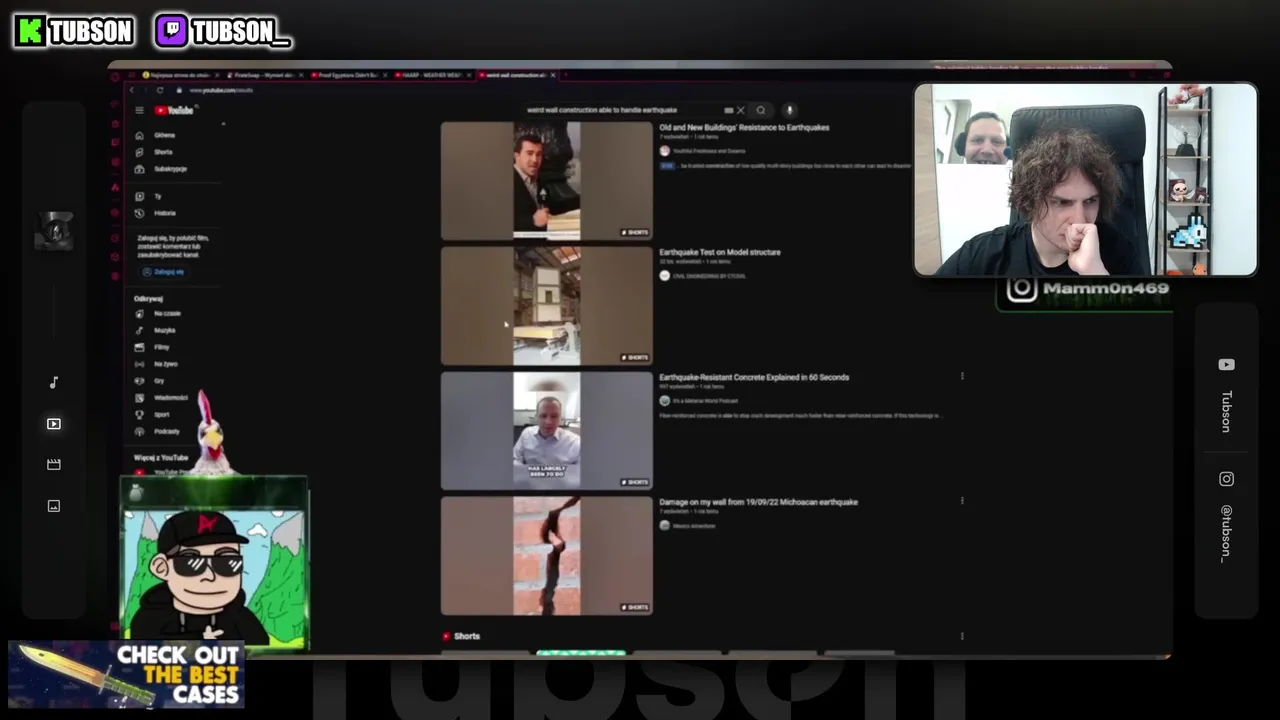Open Subskrypcje in the YouTube sidebar

[x=163, y=169]
